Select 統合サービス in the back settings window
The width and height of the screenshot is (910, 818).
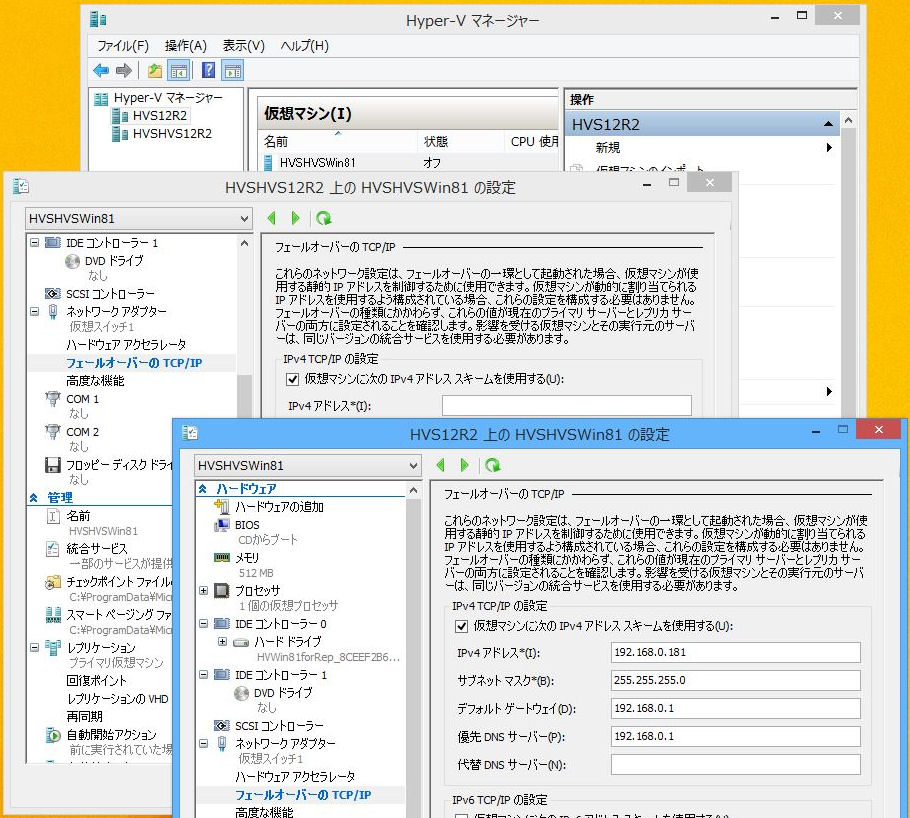click(96, 549)
